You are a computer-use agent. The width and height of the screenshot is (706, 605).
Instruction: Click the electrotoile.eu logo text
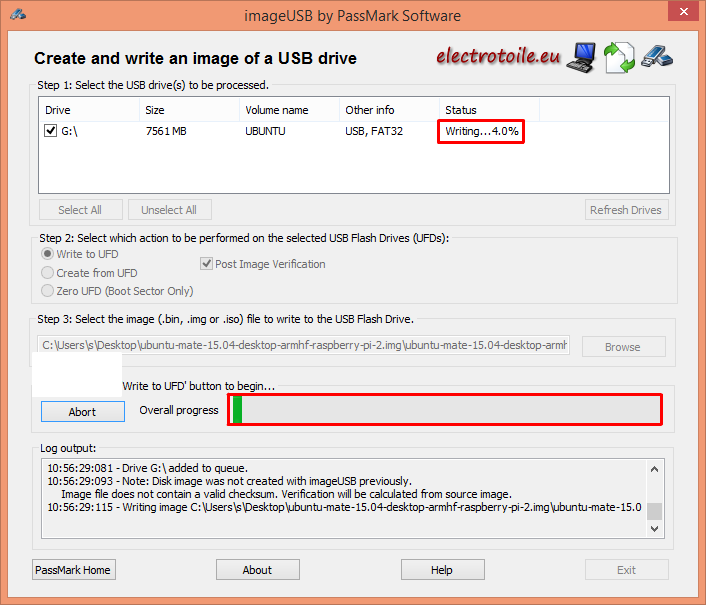click(x=498, y=56)
